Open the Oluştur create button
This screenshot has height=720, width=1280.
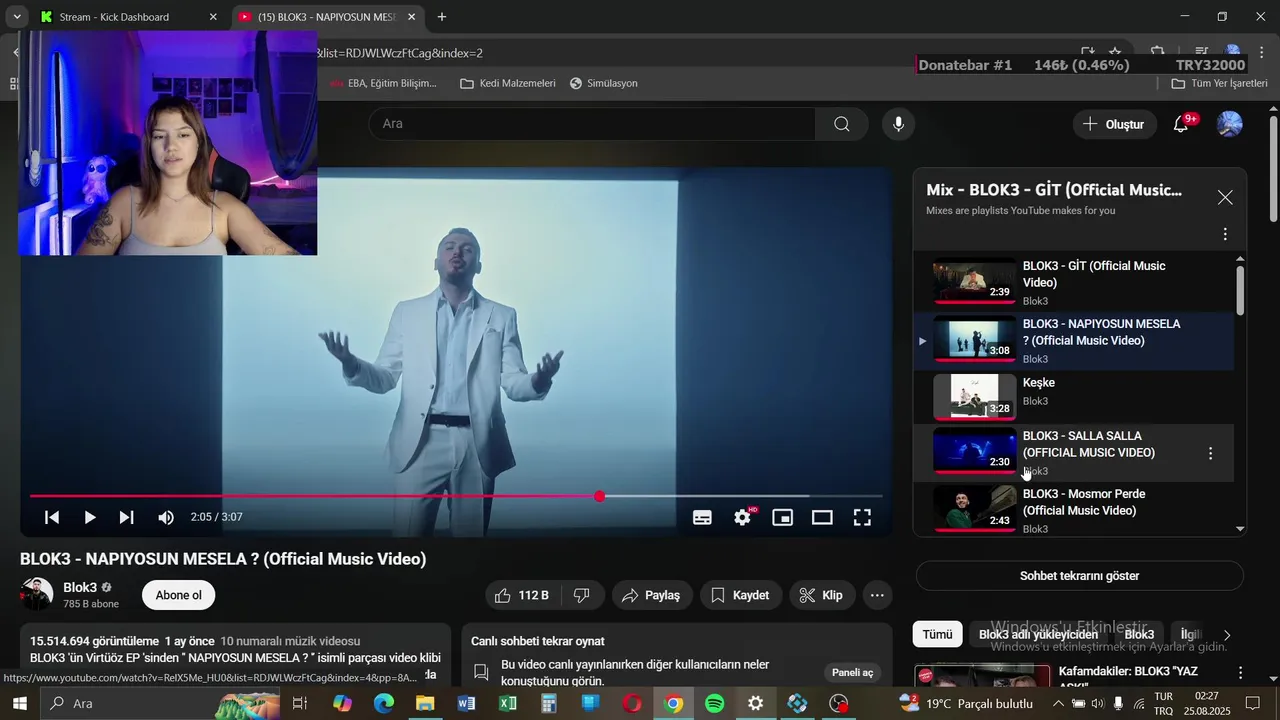coord(1114,124)
